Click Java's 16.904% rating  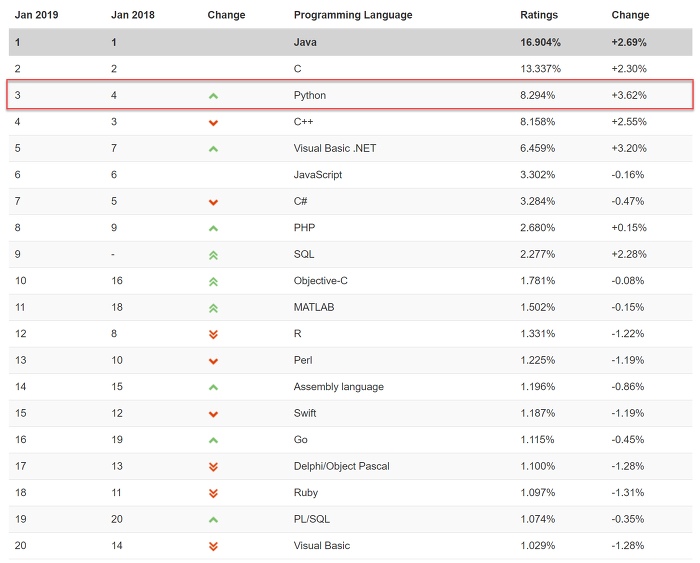[540, 42]
